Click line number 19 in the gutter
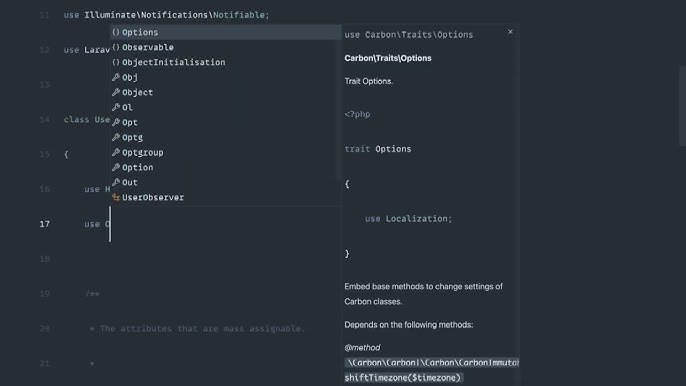The width and height of the screenshot is (686, 386). pos(45,294)
